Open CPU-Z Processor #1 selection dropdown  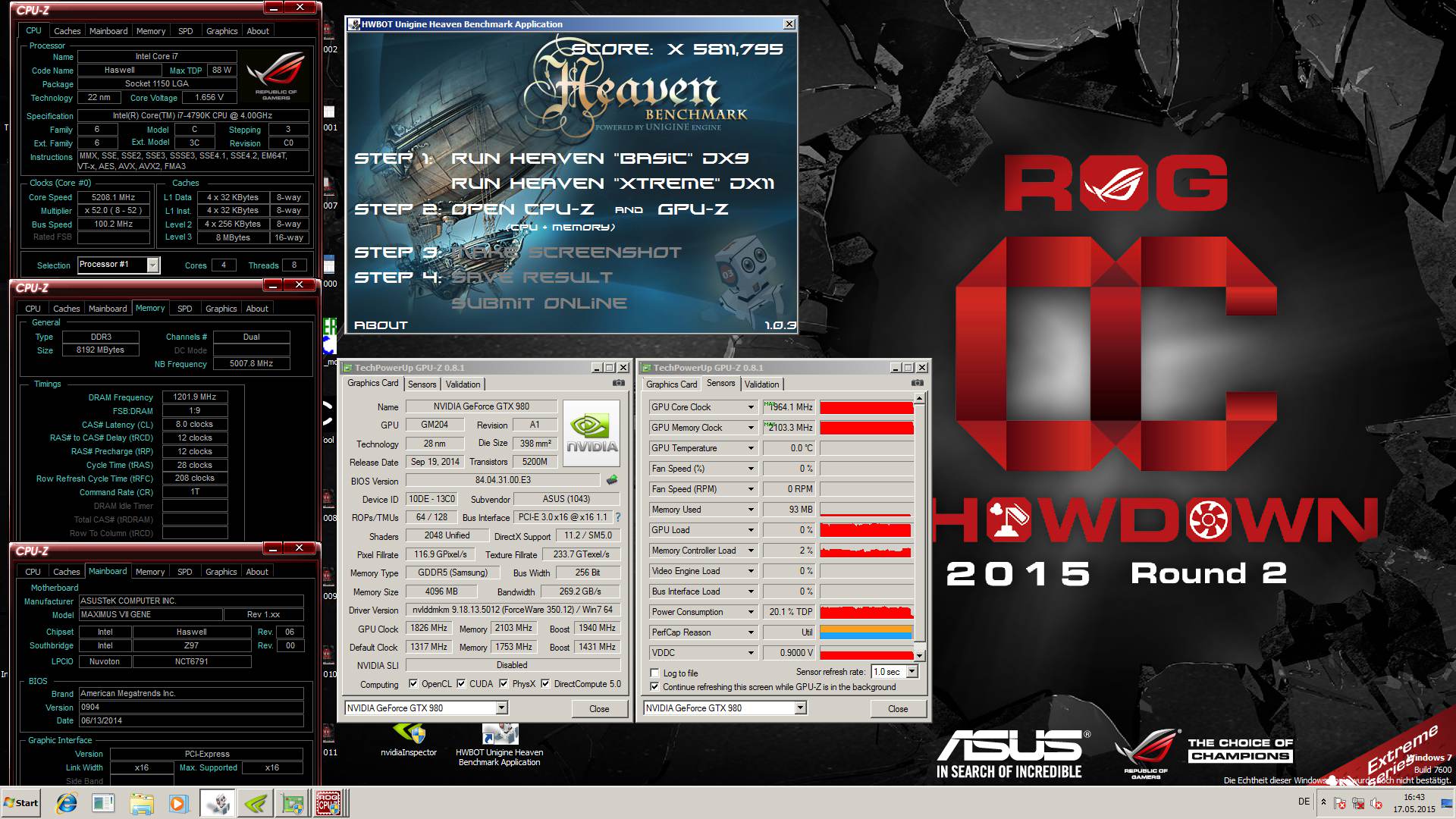(x=152, y=265)
